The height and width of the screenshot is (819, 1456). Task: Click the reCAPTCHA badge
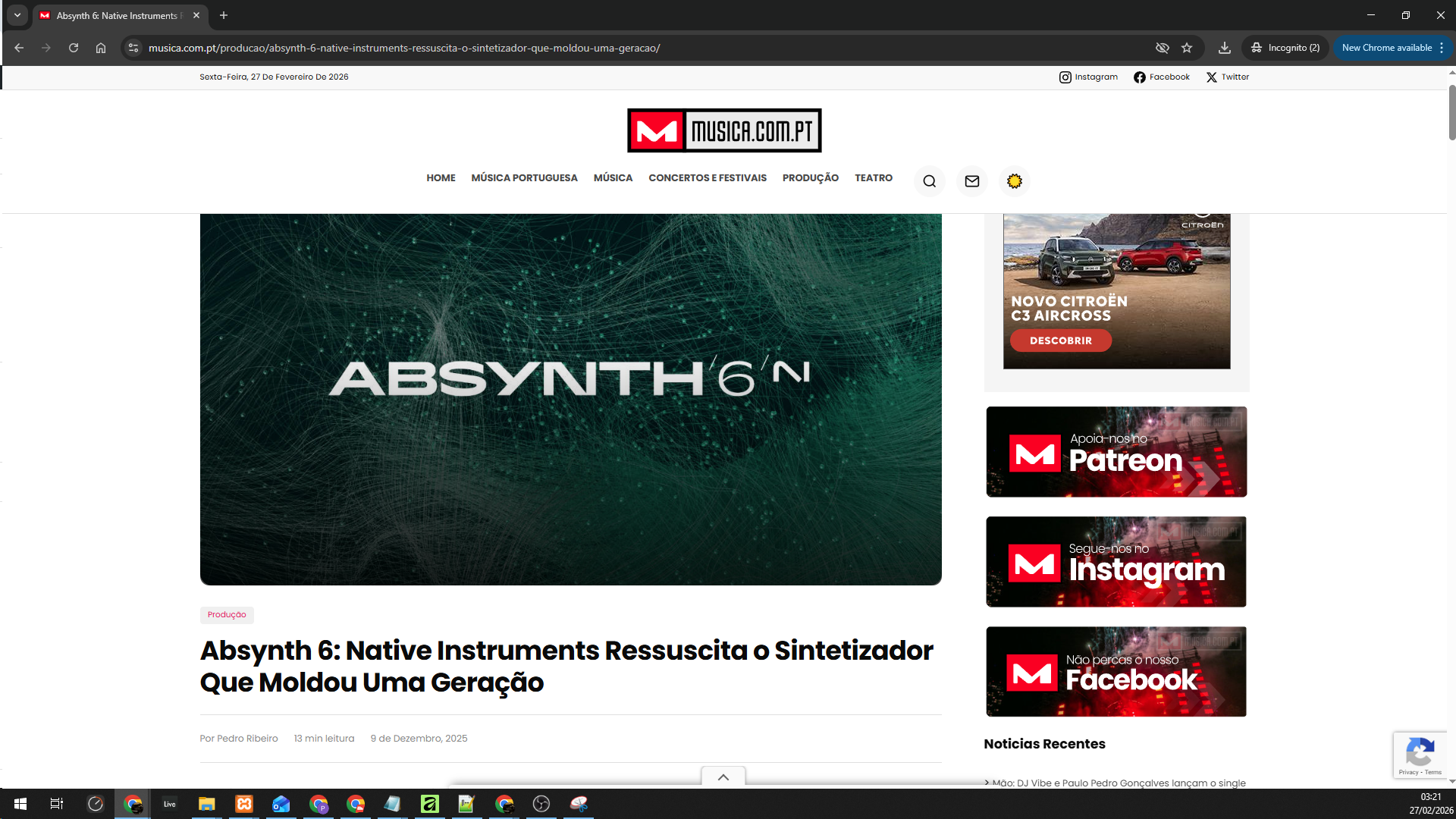coord(1420,755)
